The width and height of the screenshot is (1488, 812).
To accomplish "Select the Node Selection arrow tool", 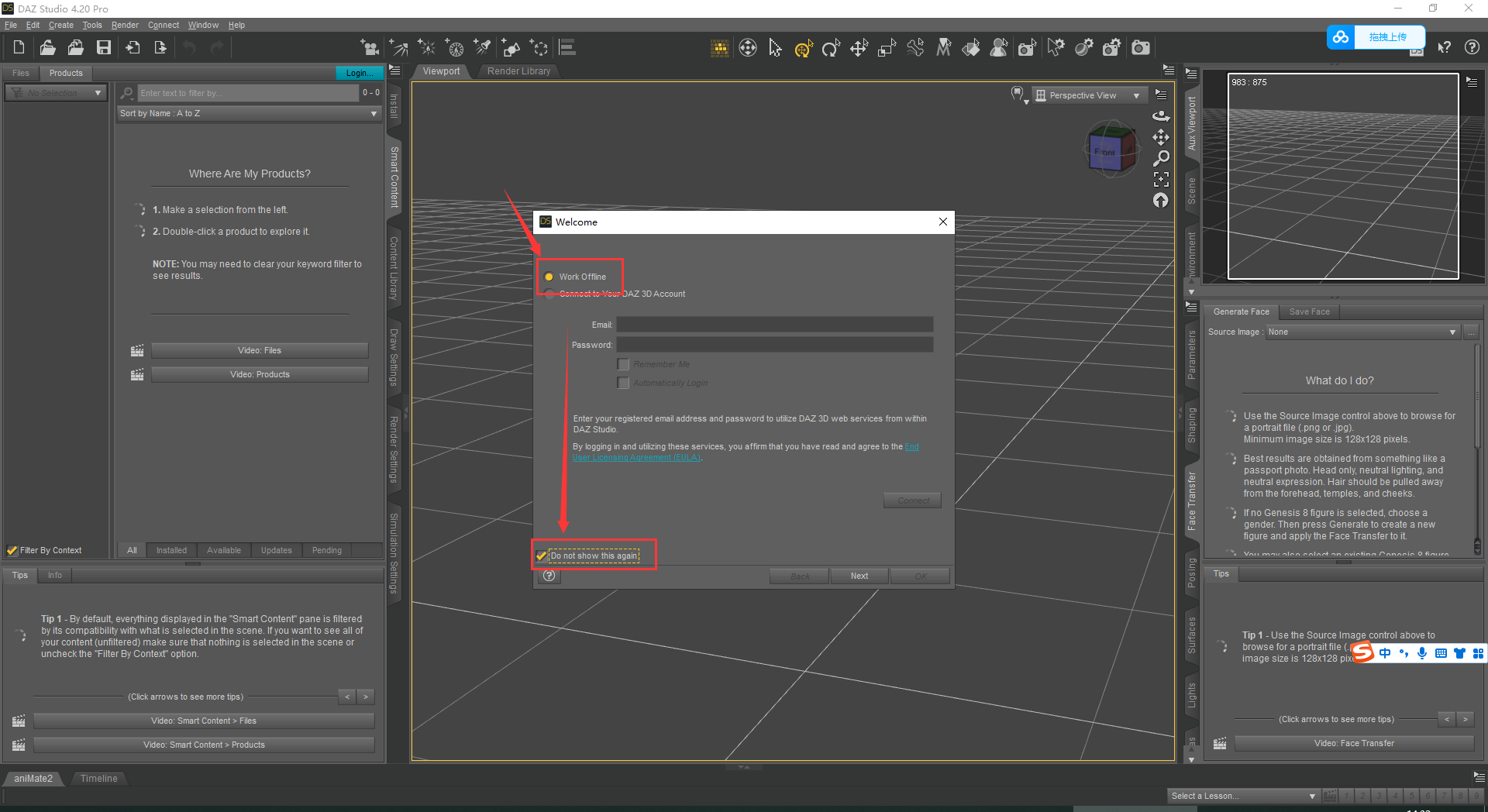I will (775, 48).
